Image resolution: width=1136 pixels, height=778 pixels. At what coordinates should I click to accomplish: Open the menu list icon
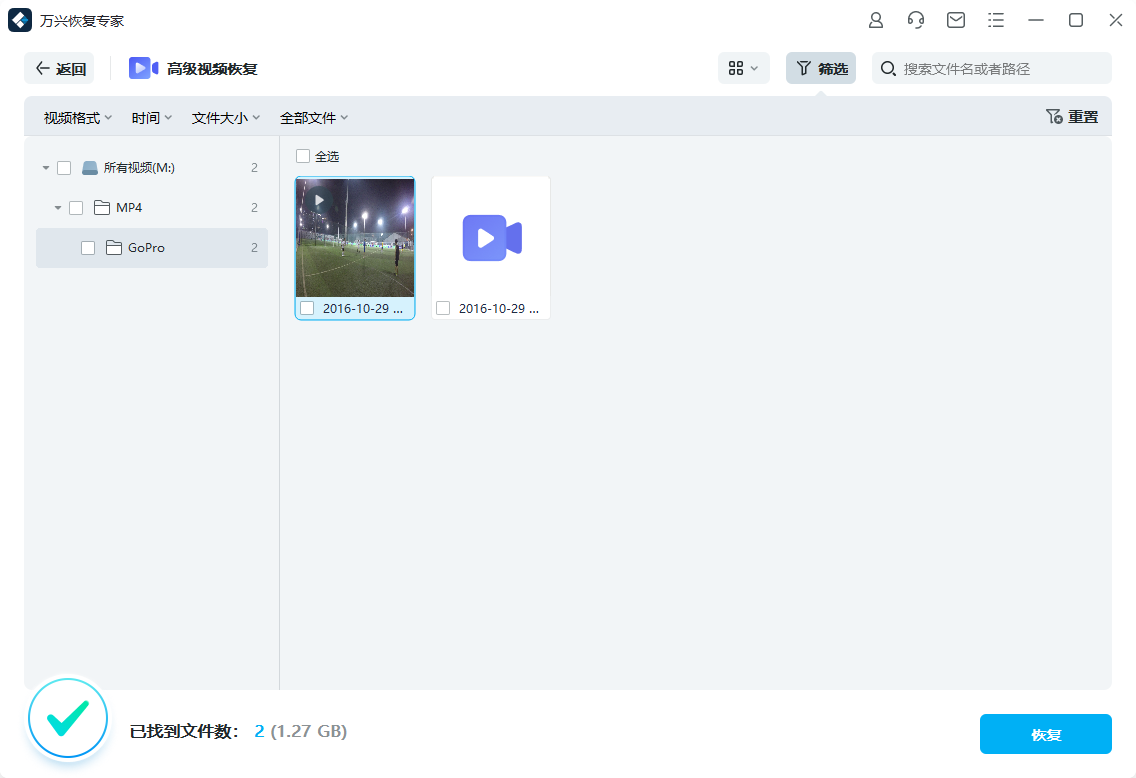pyautogui.click(x=995, y=19)
